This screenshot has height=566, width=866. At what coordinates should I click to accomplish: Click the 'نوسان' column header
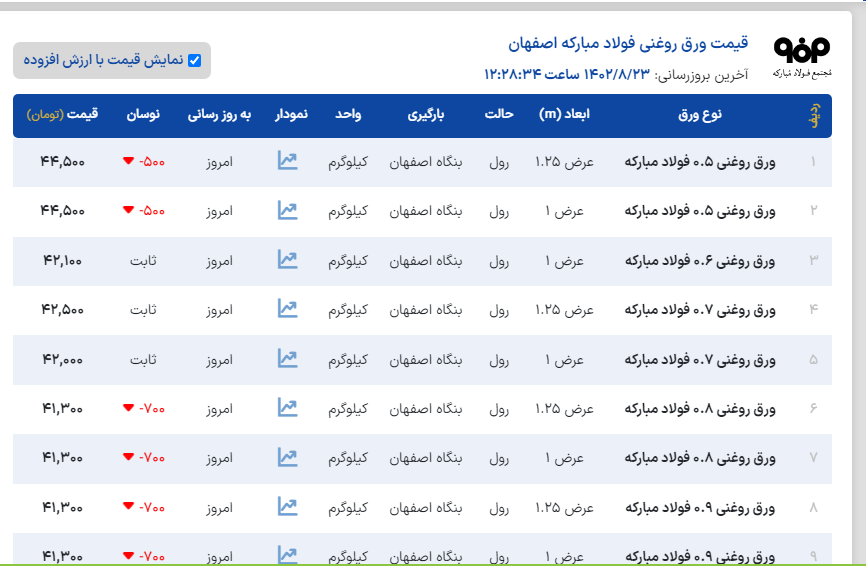point(142,115)
